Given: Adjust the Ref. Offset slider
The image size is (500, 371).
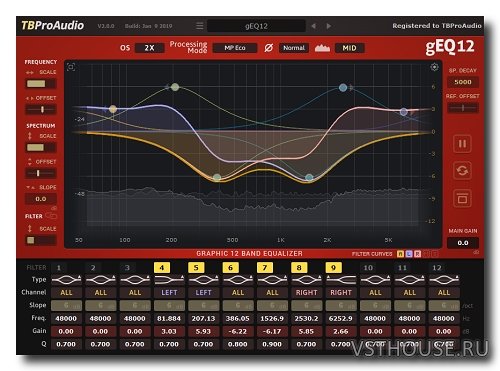Looking at the screenshot, I should click(x=463, y=108).
